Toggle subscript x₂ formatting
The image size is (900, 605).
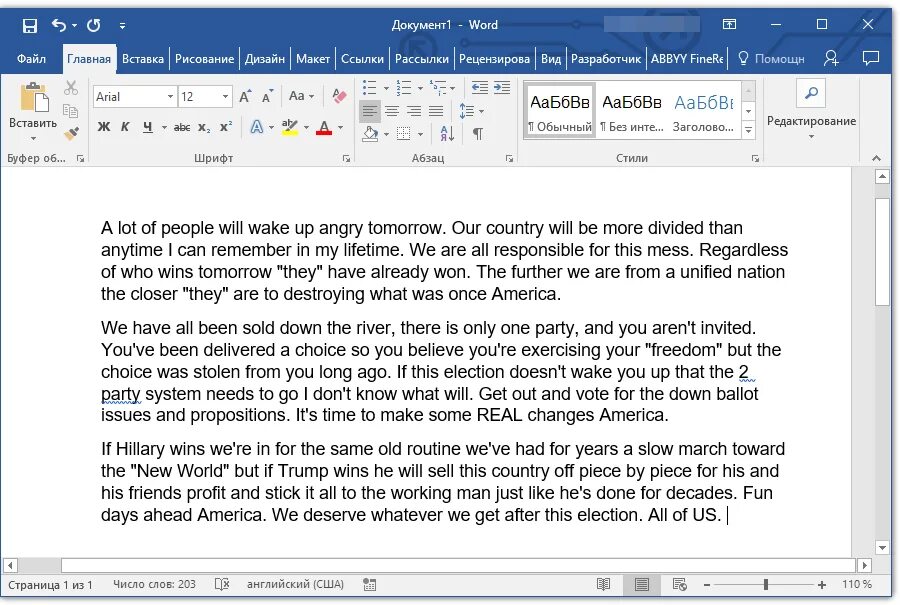[204, 127]
